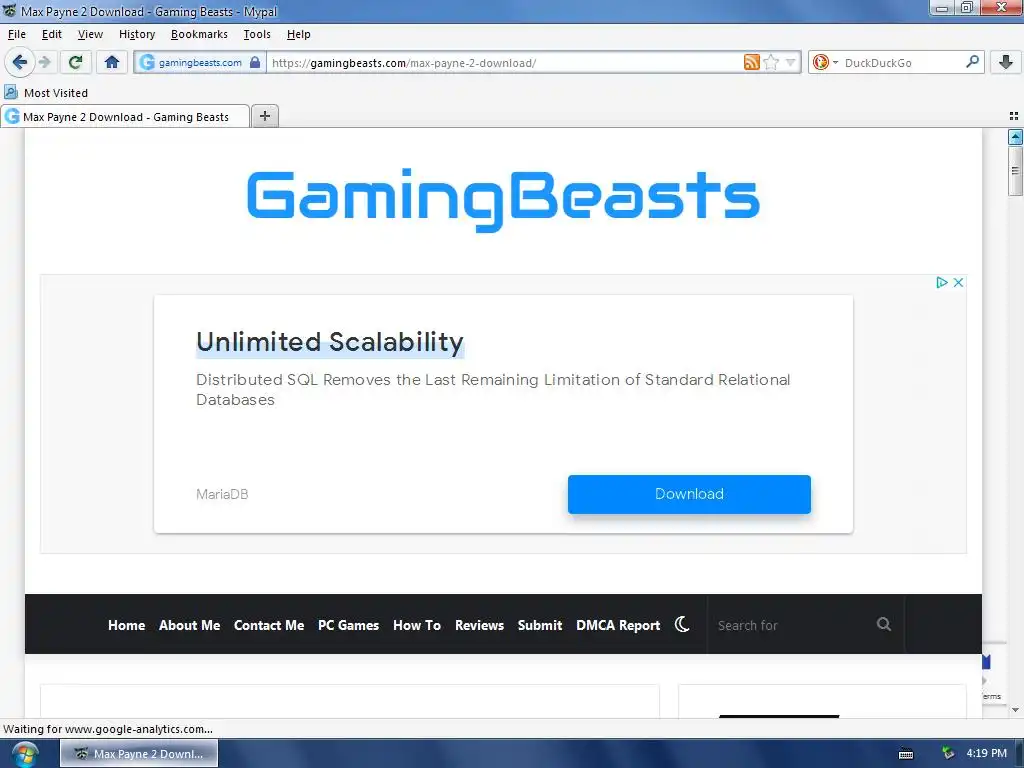Click the MariaDB Download button
1024x768 pixels.
(x=689, y=494)
